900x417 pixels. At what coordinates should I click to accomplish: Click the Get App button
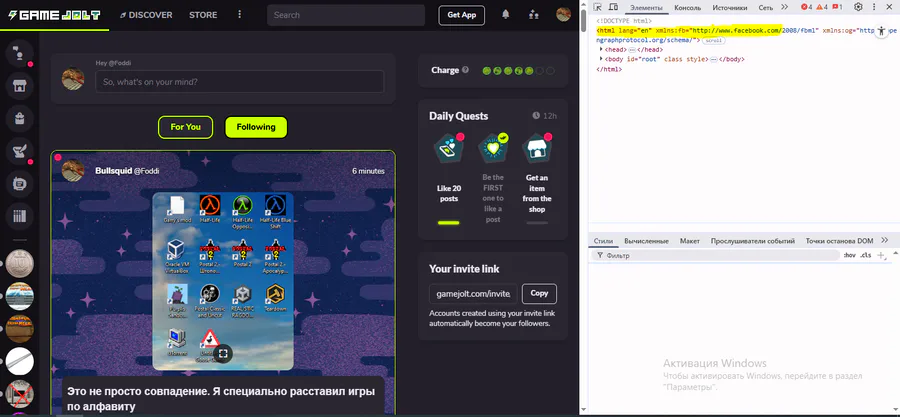tap(461, 15)
